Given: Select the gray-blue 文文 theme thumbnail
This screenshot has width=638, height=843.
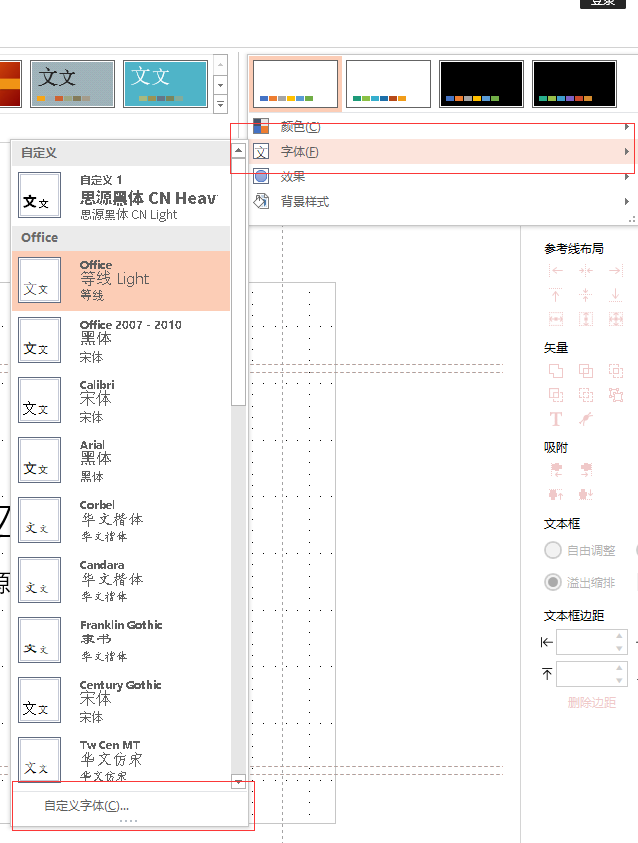Looking at the screenshot, I should 73,84.
